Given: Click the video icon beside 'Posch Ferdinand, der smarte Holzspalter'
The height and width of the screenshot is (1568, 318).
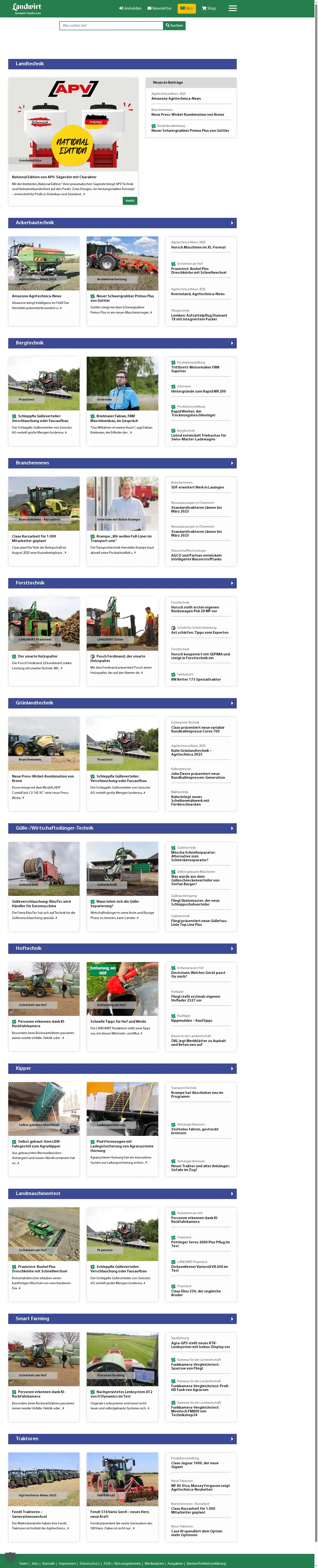Looking at the screenshot, I should 92,656.
